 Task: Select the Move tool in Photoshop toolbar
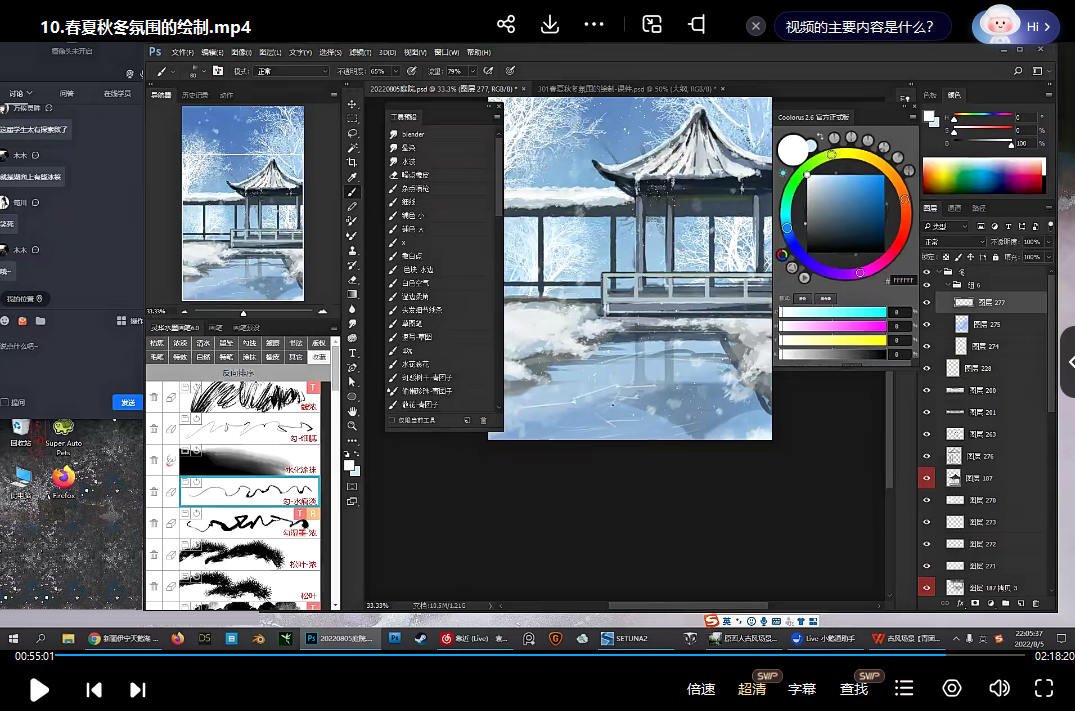pyautogui.click(x=352, y=104)
